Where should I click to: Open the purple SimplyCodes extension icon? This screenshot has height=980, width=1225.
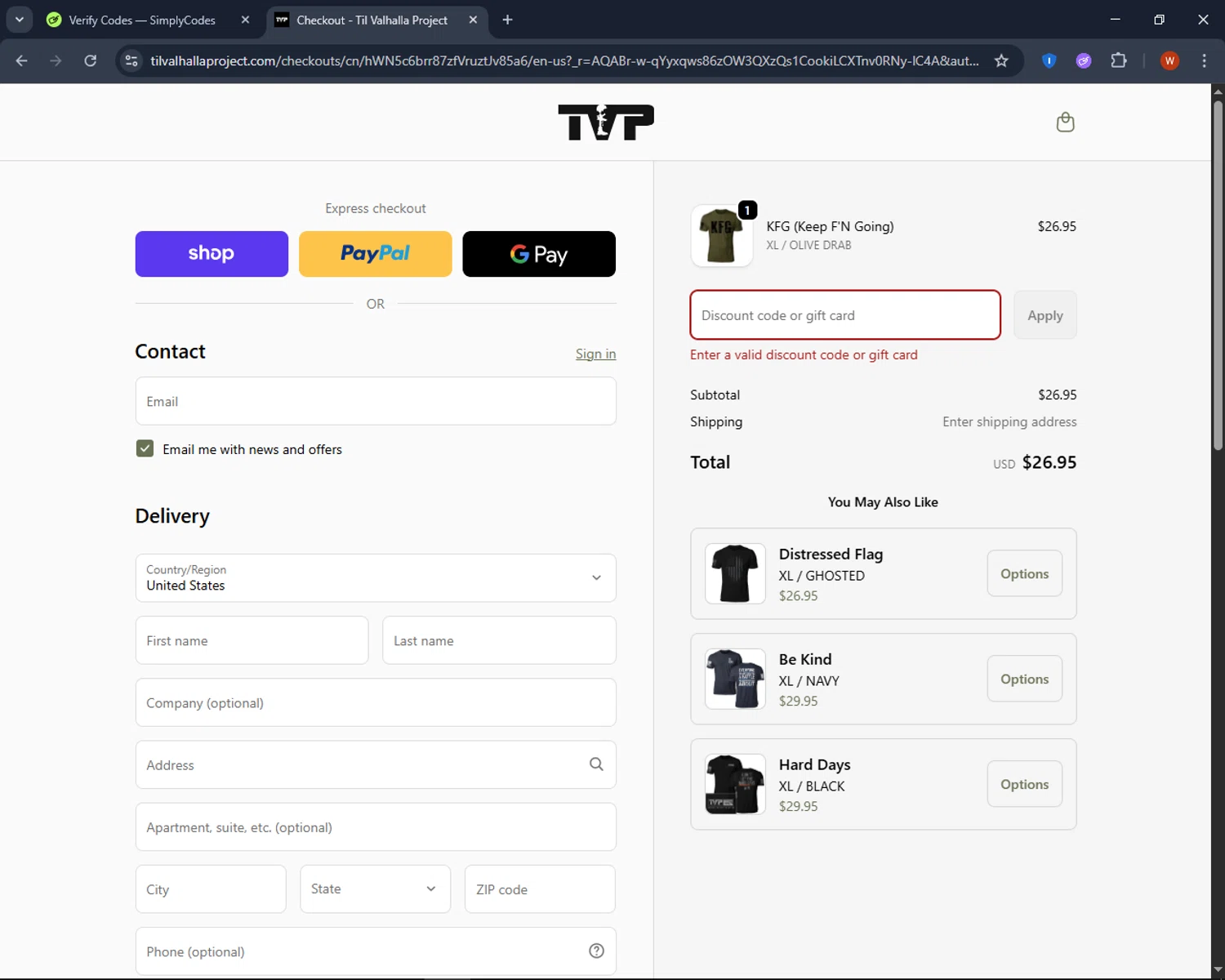point(1084,60)
